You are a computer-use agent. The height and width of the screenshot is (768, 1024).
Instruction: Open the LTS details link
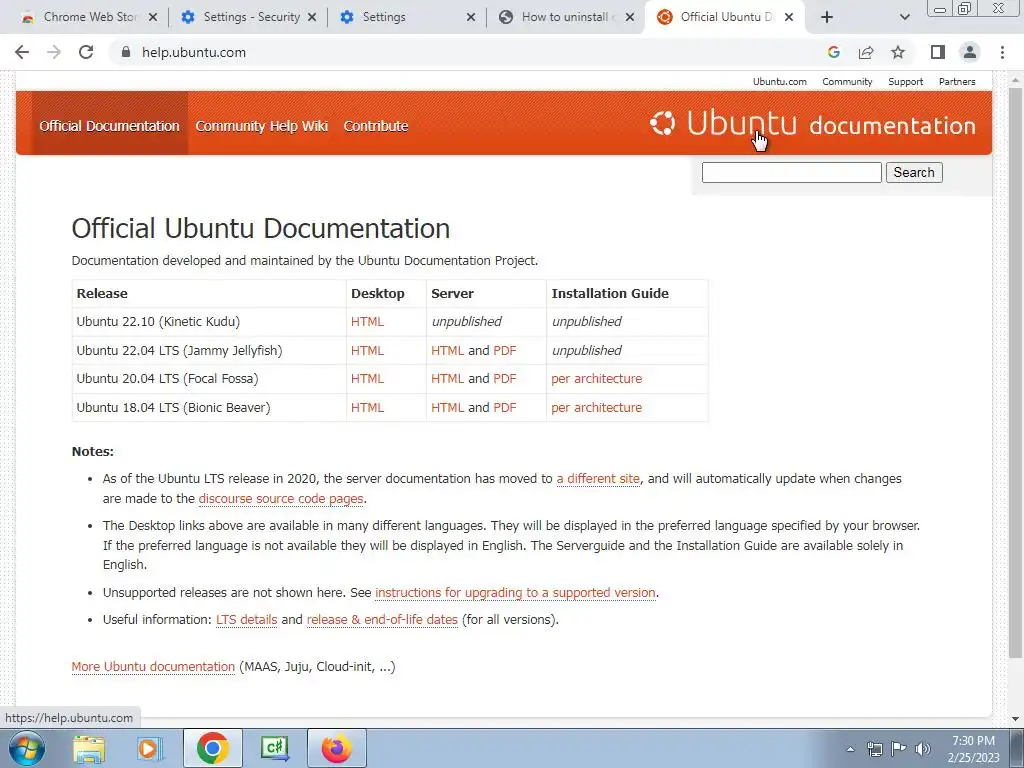point(246,619)
